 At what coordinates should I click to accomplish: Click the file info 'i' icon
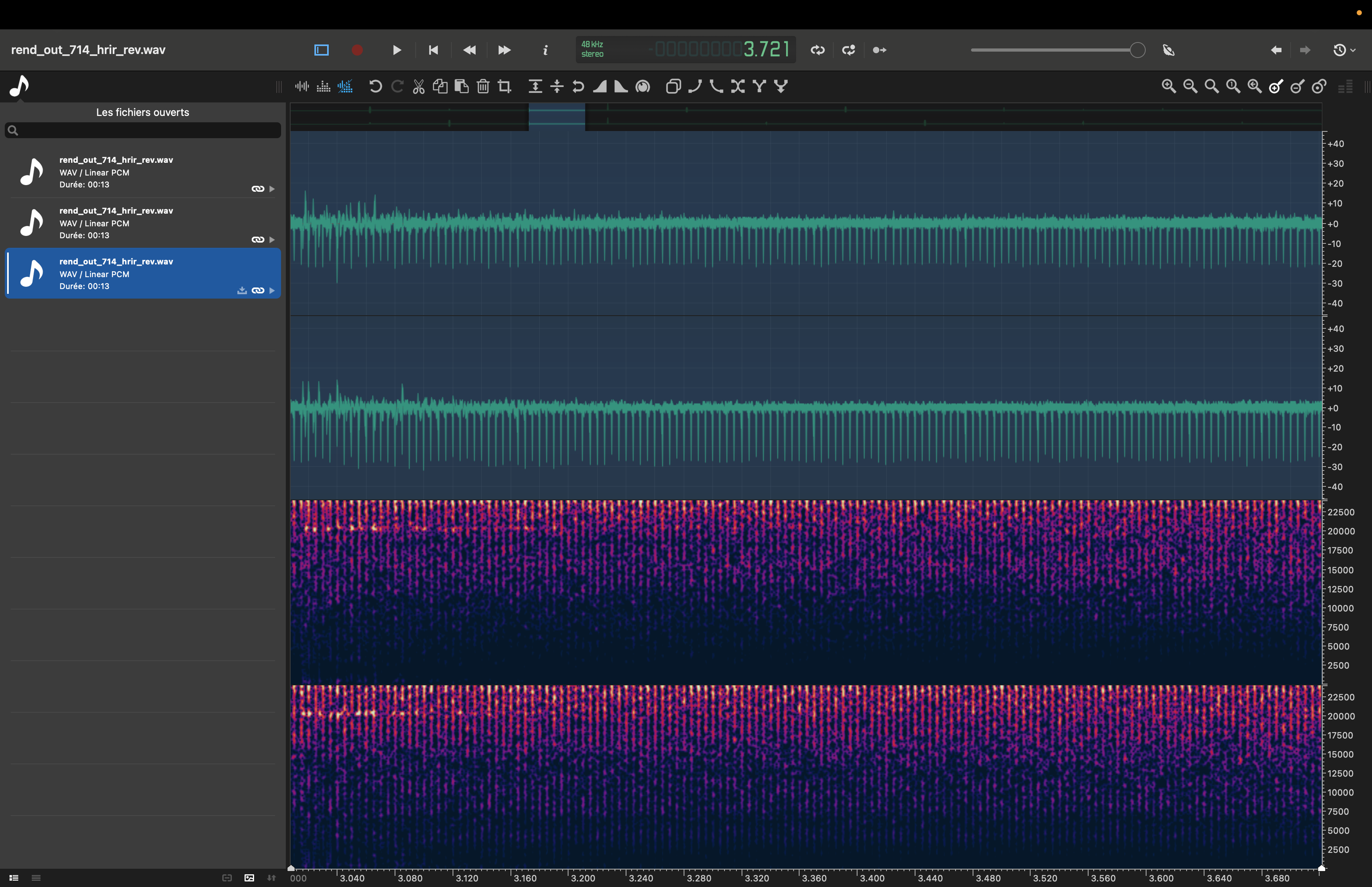545,50
